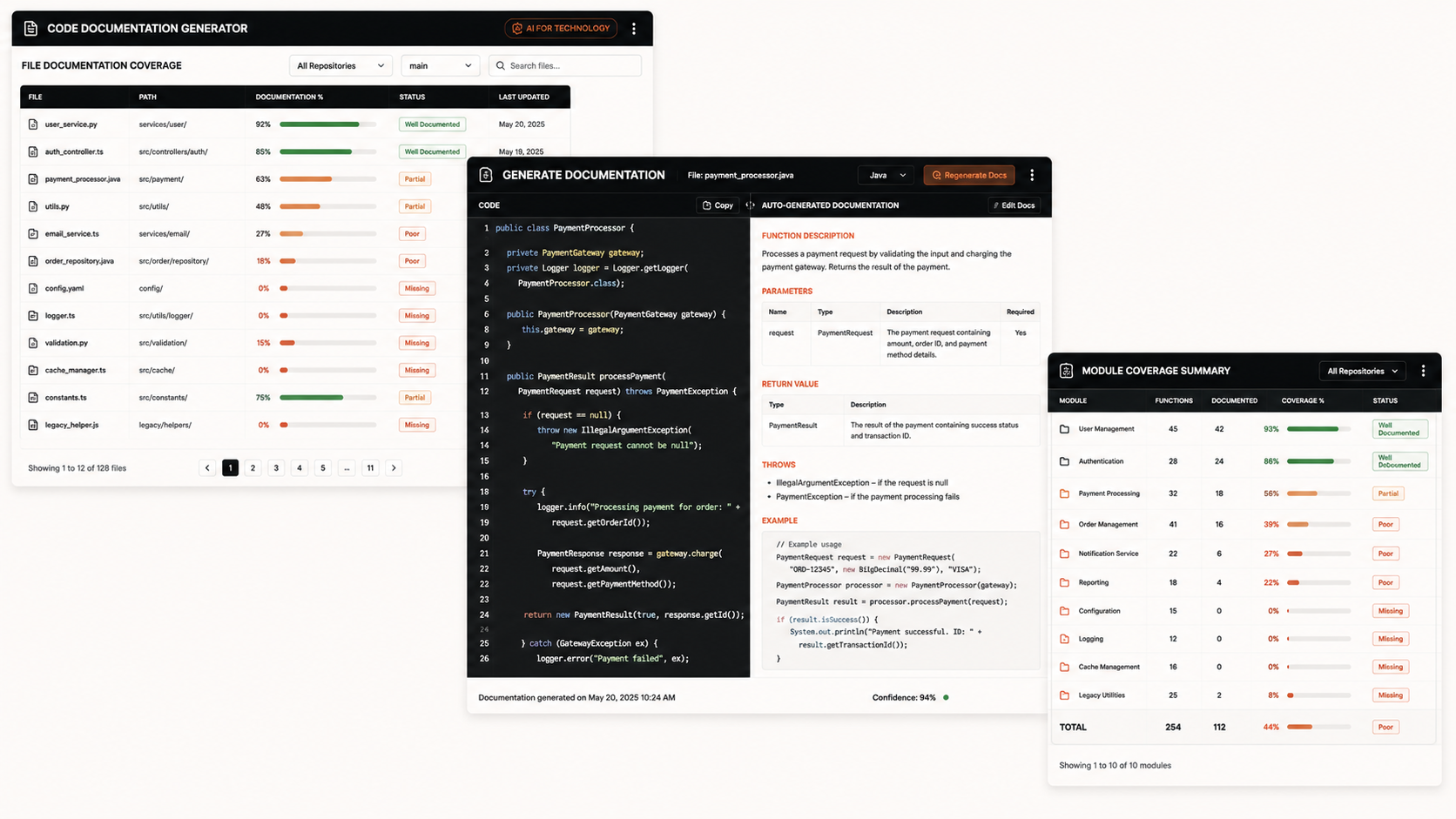Click the folder icon for Logging module
1456x819 pixels.
point(1064,639)
